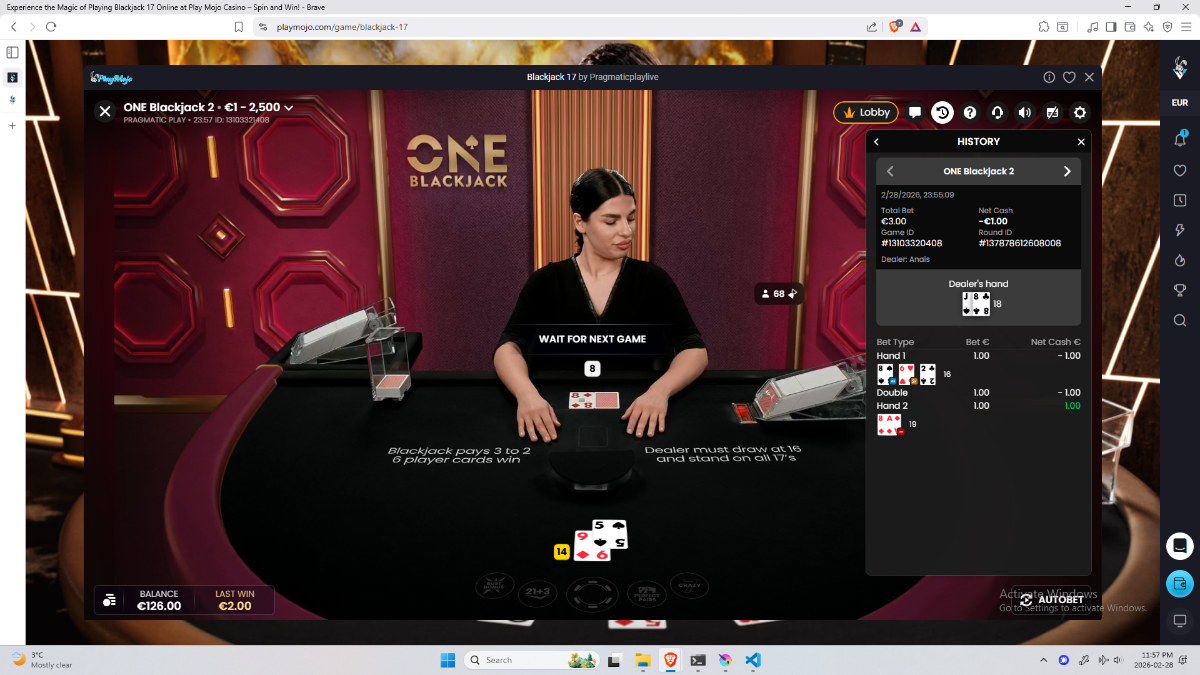Open the trophy icon in right sidebar

1180,290
